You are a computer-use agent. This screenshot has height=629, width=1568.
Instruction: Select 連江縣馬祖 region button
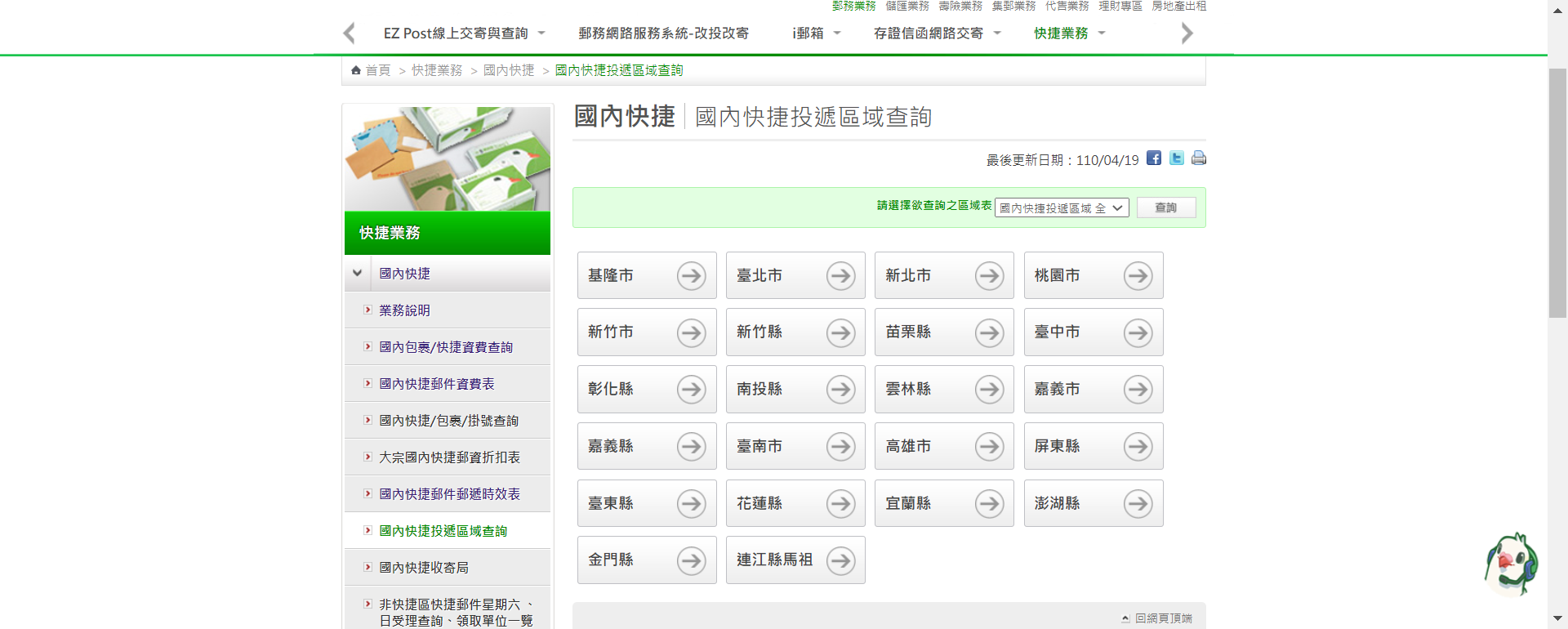[795, 560]
